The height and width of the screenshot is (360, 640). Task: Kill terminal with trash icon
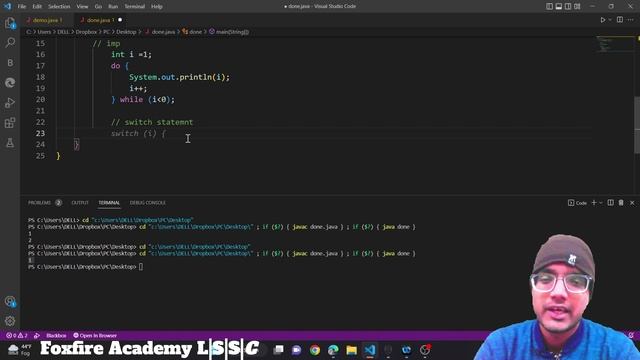tap(621, 202)
